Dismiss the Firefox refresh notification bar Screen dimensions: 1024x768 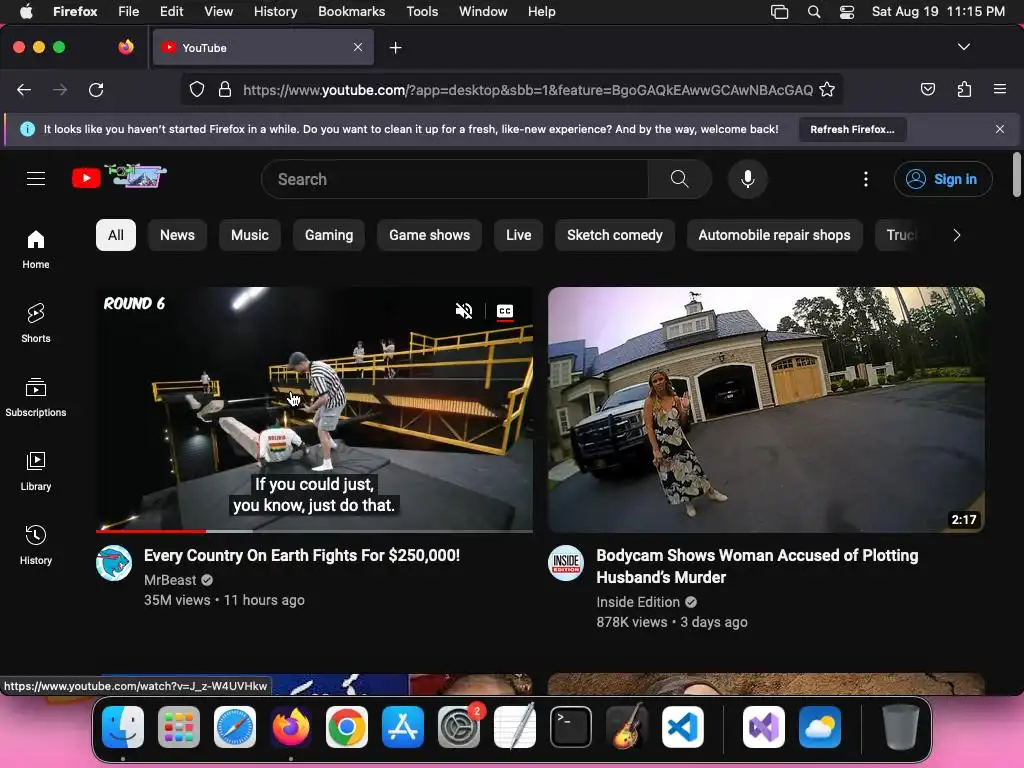click(x=1000, y=129)
